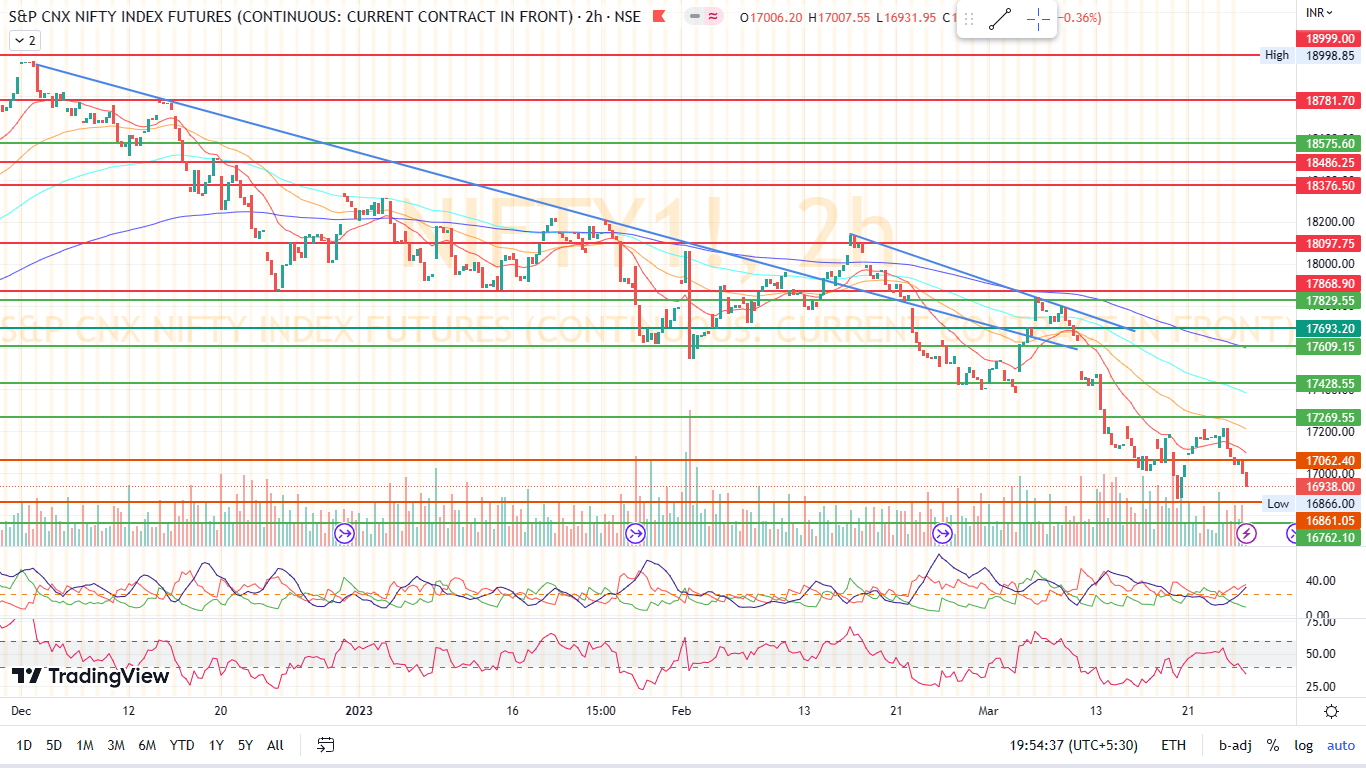Click the 17269.55 price label

(1330, 417)
